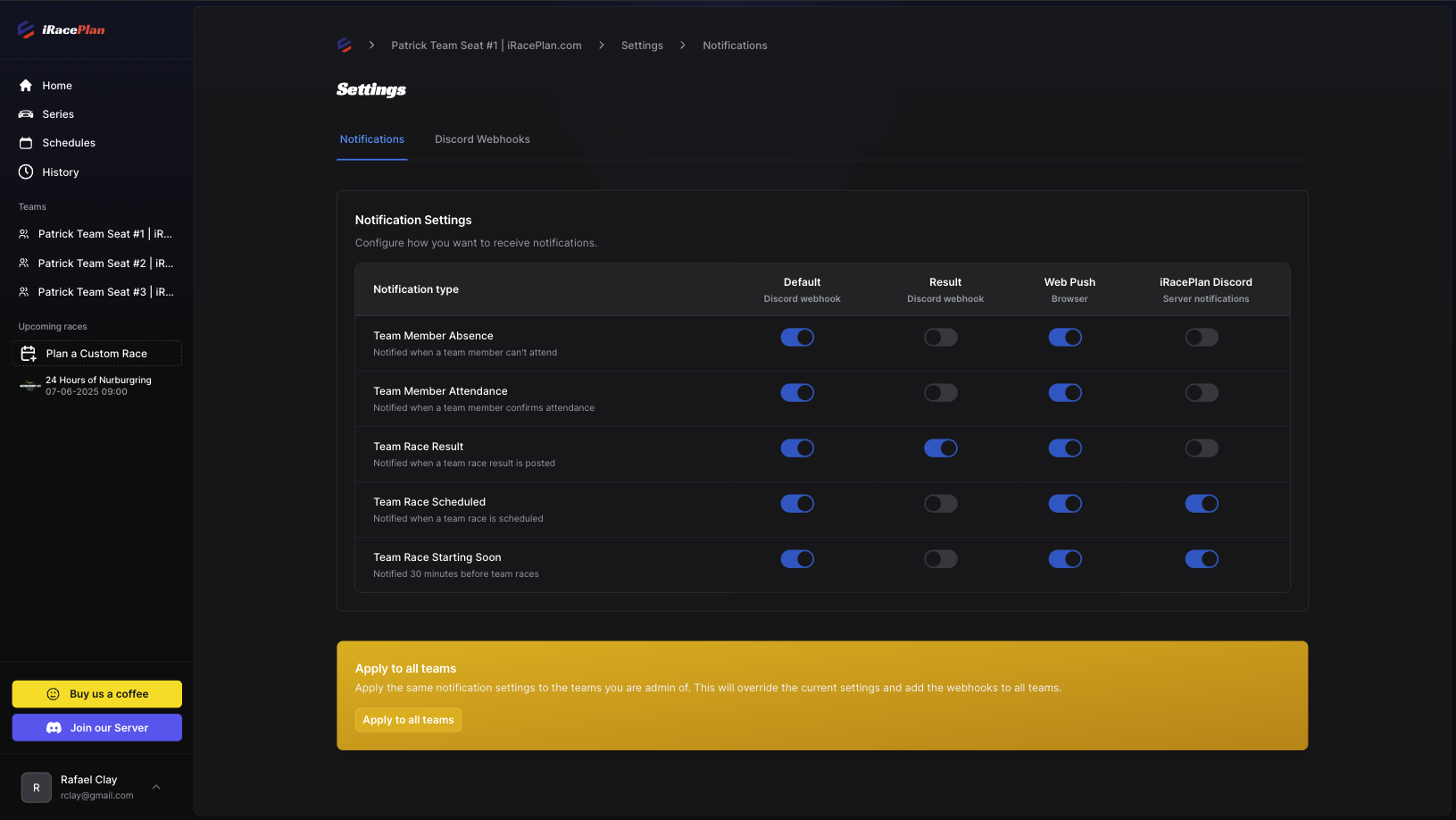Open Series via the car icon
The height and width of the screenshot is (820, 1456).
[25, 113]
